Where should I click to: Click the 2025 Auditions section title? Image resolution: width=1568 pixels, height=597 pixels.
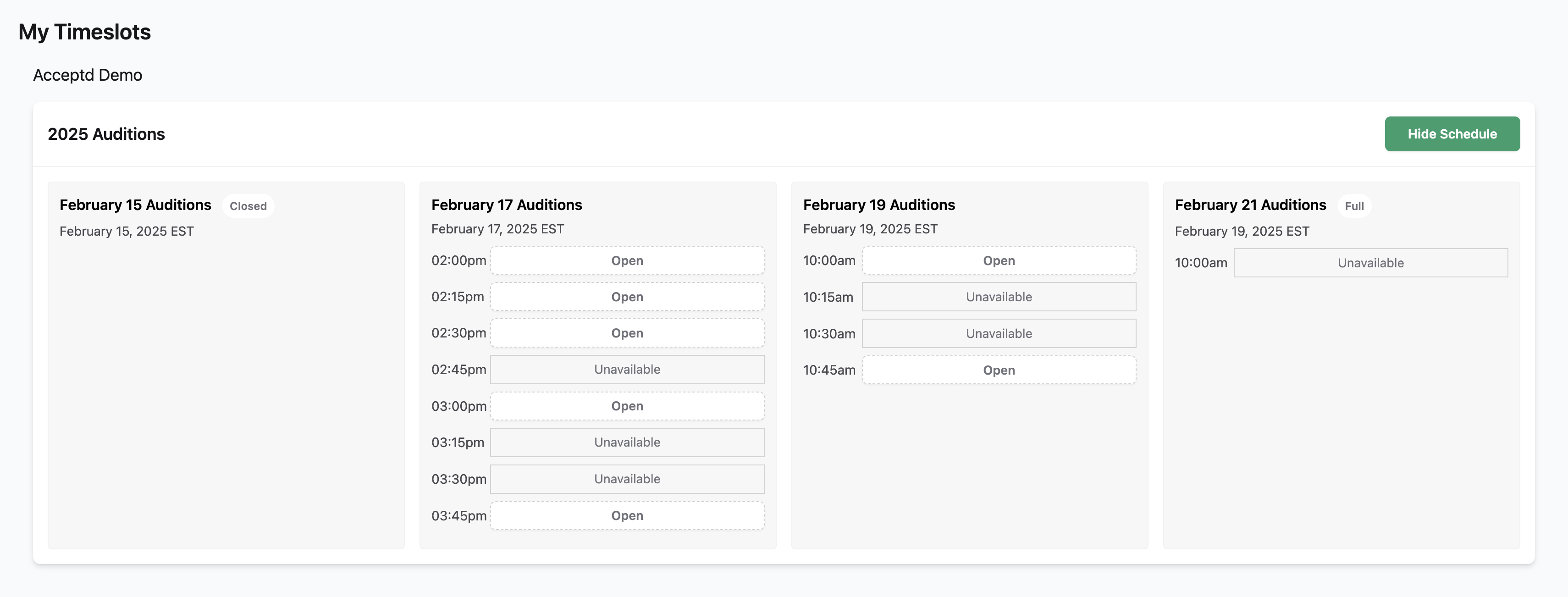106,134
